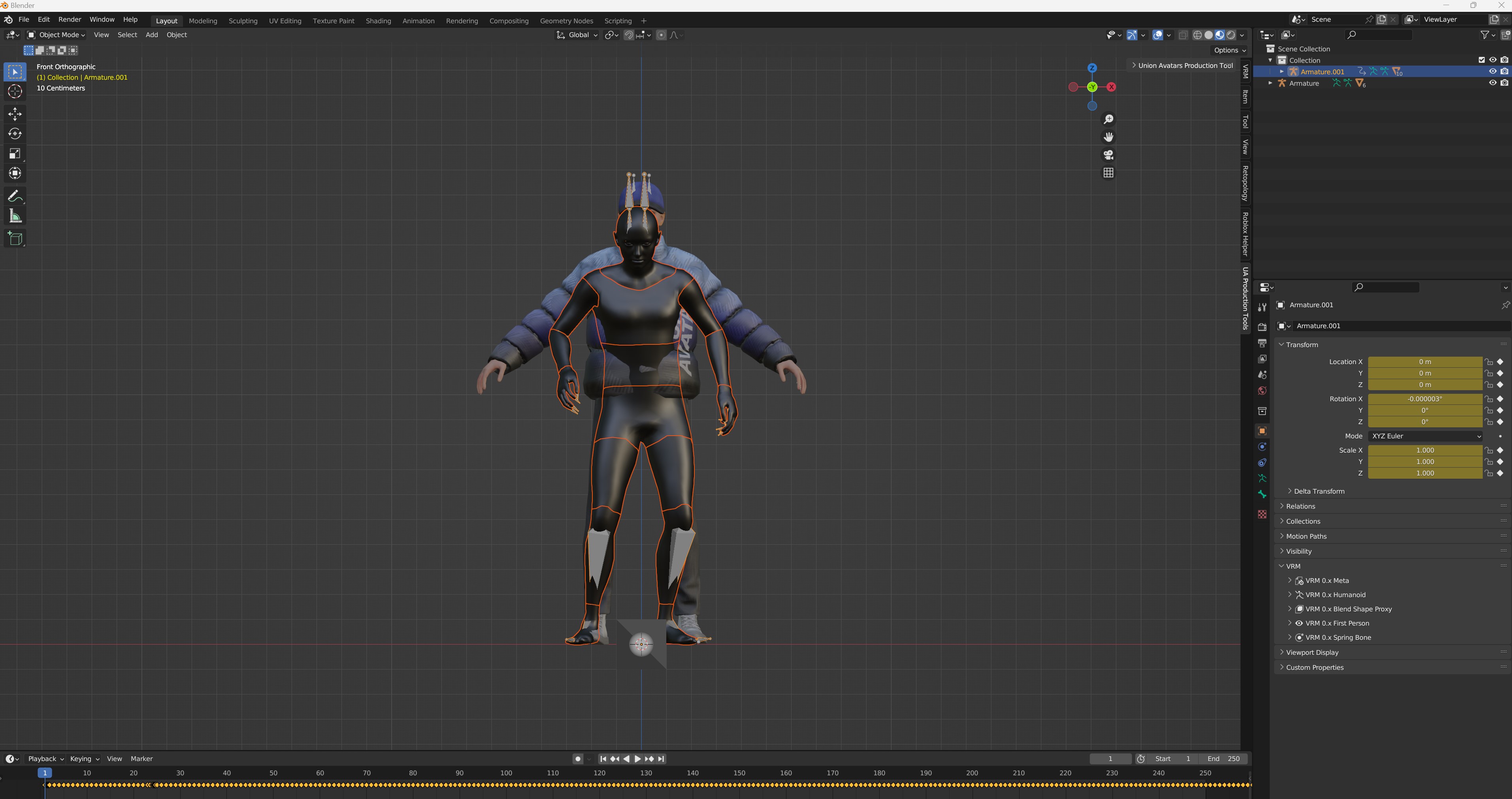Switch to Solid viewport shading
This screenshot has width=1512, height=799.
pos(1208,35)
